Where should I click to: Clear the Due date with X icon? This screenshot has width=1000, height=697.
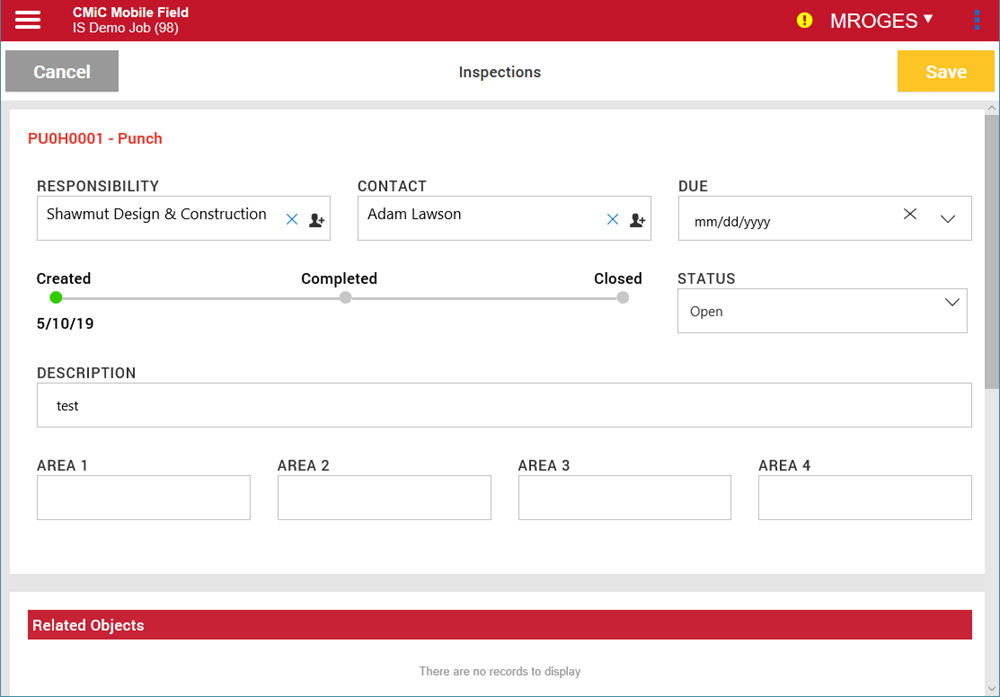[910, 214]
